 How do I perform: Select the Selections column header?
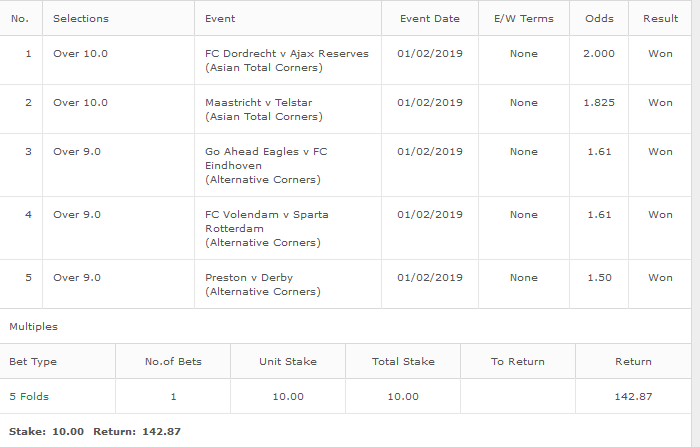pyautogui.click(x=81, y=19)
